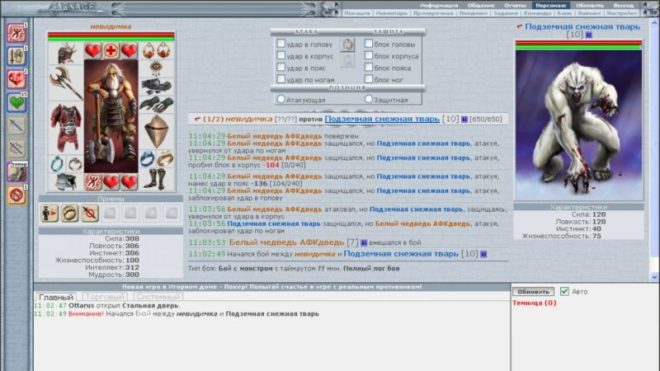Click the single sword icon in the left sidebar

pyautogui.click(x=16, y=125)
